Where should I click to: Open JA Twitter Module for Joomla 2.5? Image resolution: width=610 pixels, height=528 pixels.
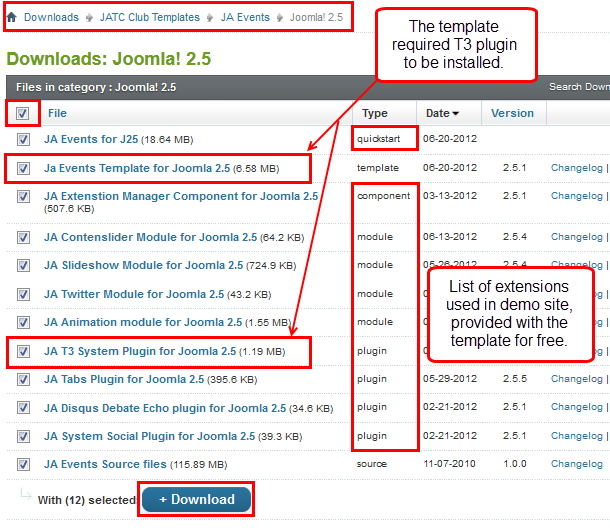[134, 295]
